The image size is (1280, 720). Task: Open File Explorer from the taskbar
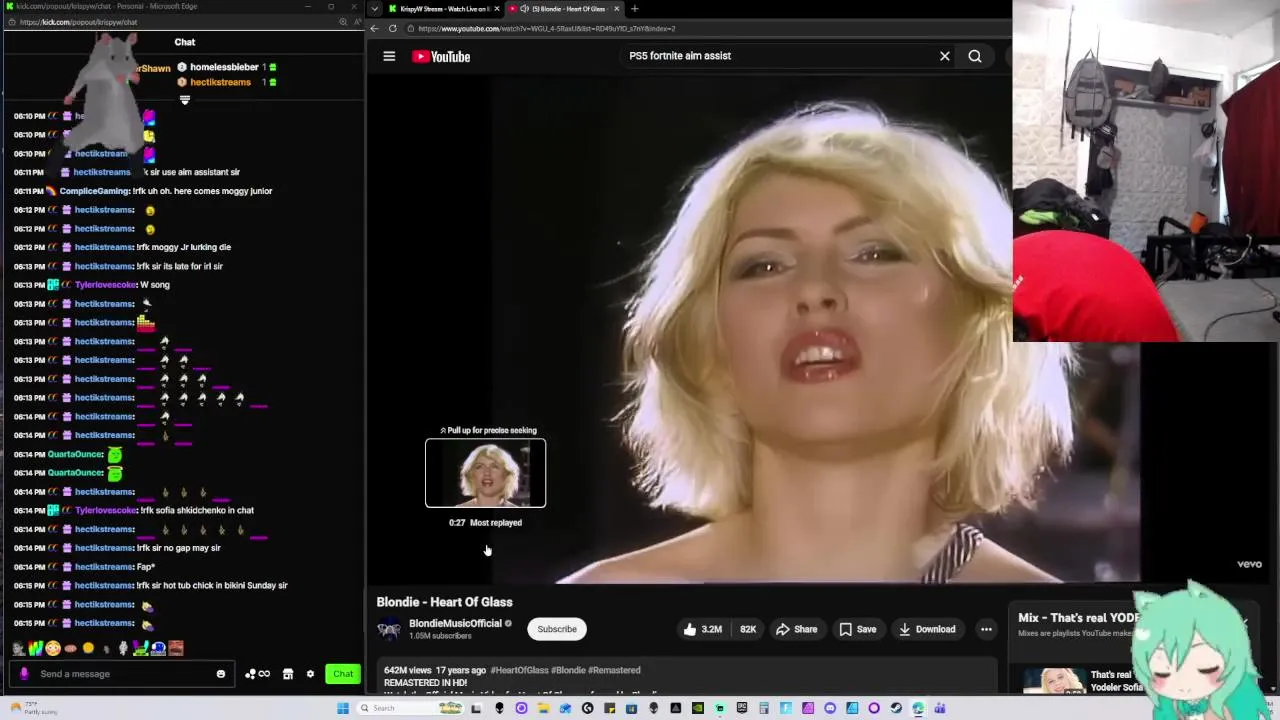543,708
